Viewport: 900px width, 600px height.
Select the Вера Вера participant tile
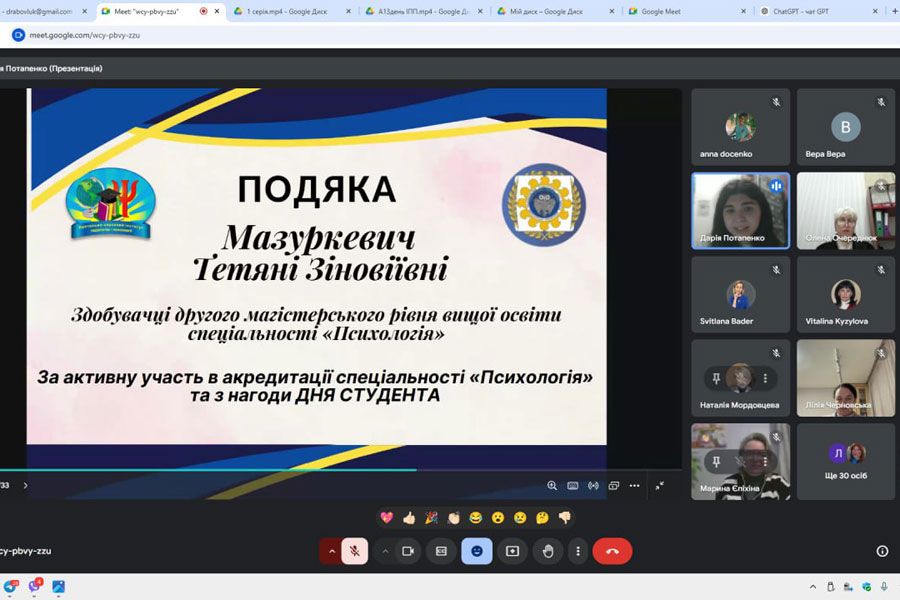pos(845,127)
